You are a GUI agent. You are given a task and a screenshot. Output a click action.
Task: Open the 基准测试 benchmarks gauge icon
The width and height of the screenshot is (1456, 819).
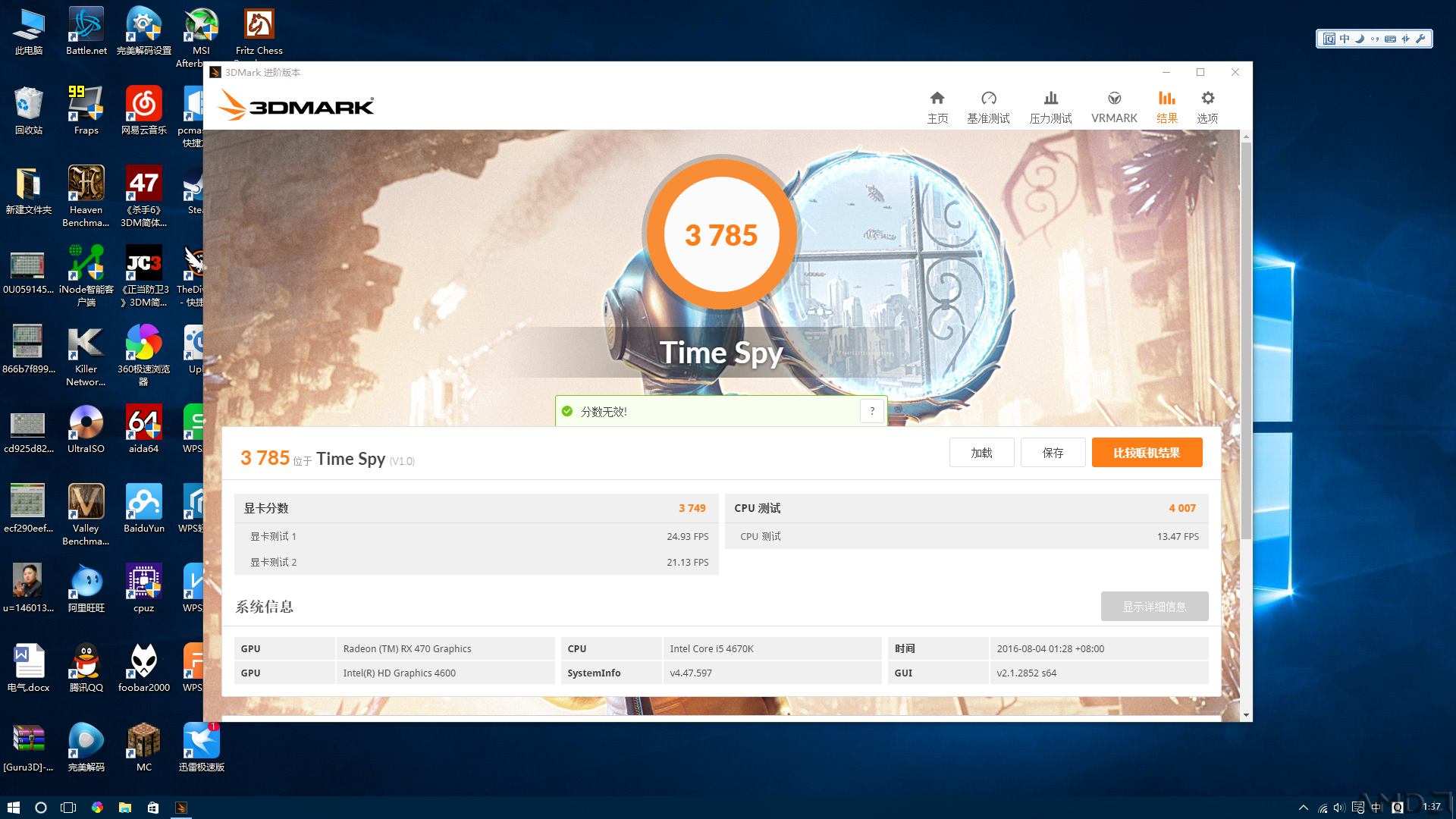(988, 107)
